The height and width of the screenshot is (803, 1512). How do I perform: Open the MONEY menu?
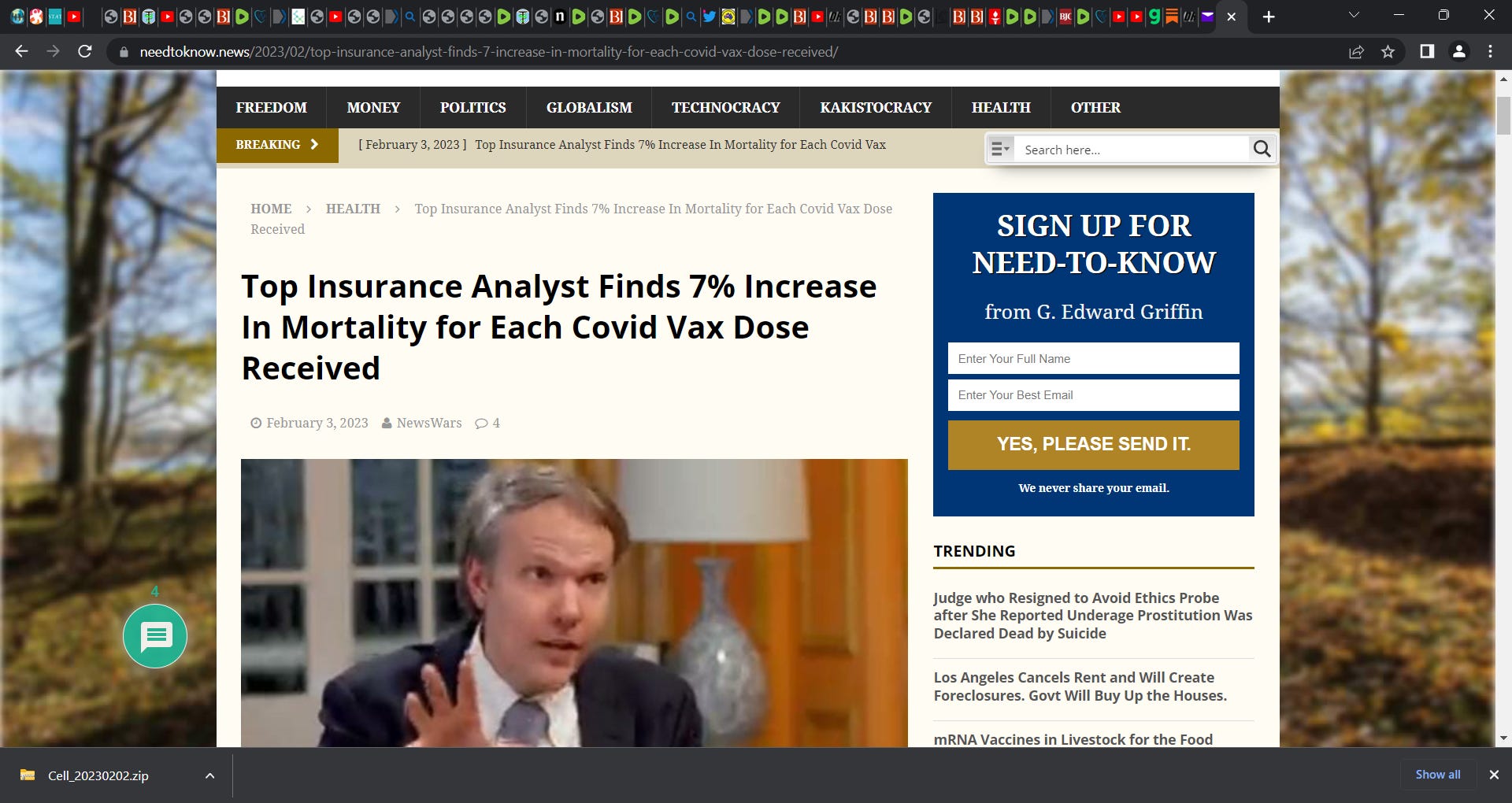pyautogui.click(x=373, y=108)
